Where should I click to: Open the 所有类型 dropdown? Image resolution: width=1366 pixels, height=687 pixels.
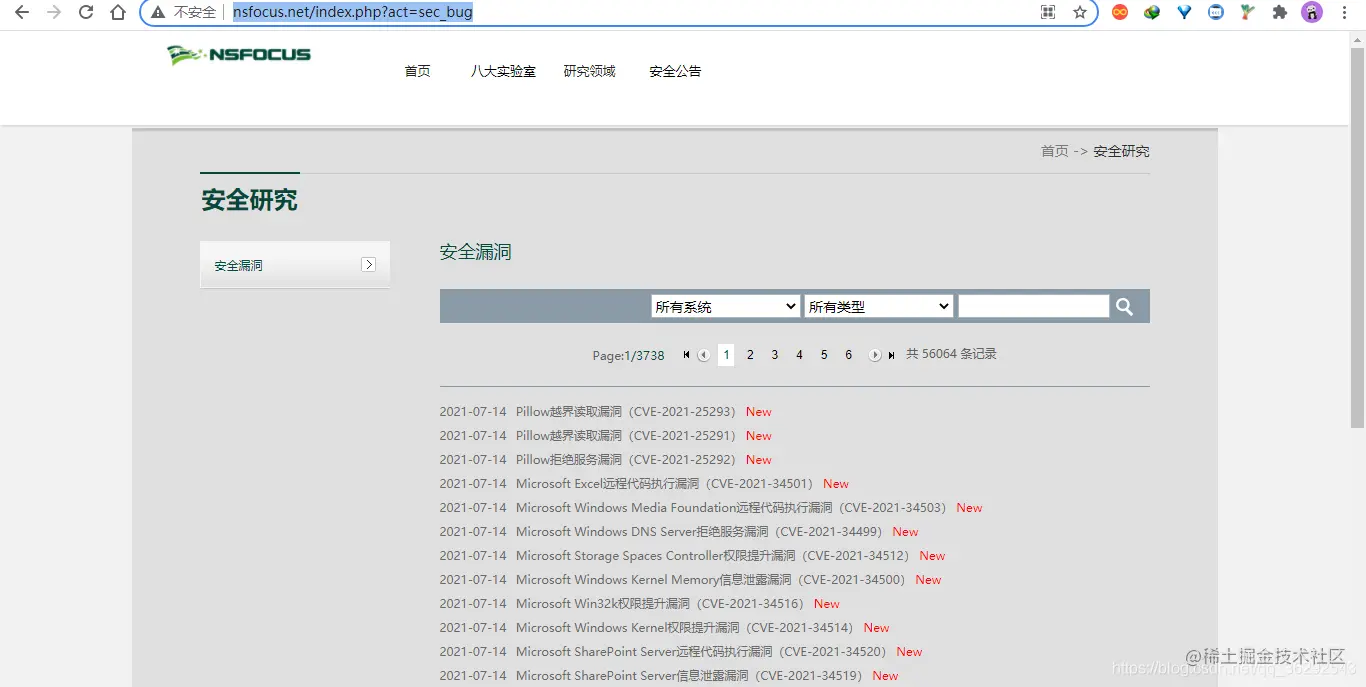click(878, 306)
